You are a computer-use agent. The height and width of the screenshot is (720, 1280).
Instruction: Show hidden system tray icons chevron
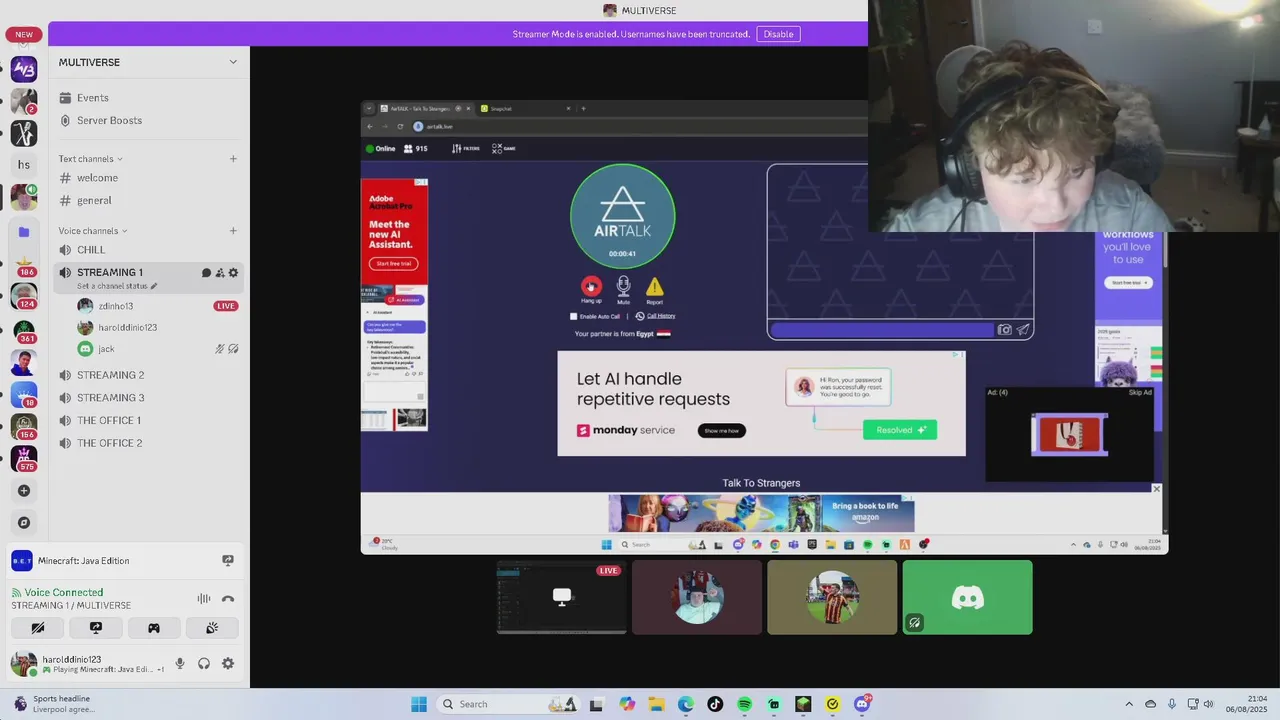(x=1129, y=704)
